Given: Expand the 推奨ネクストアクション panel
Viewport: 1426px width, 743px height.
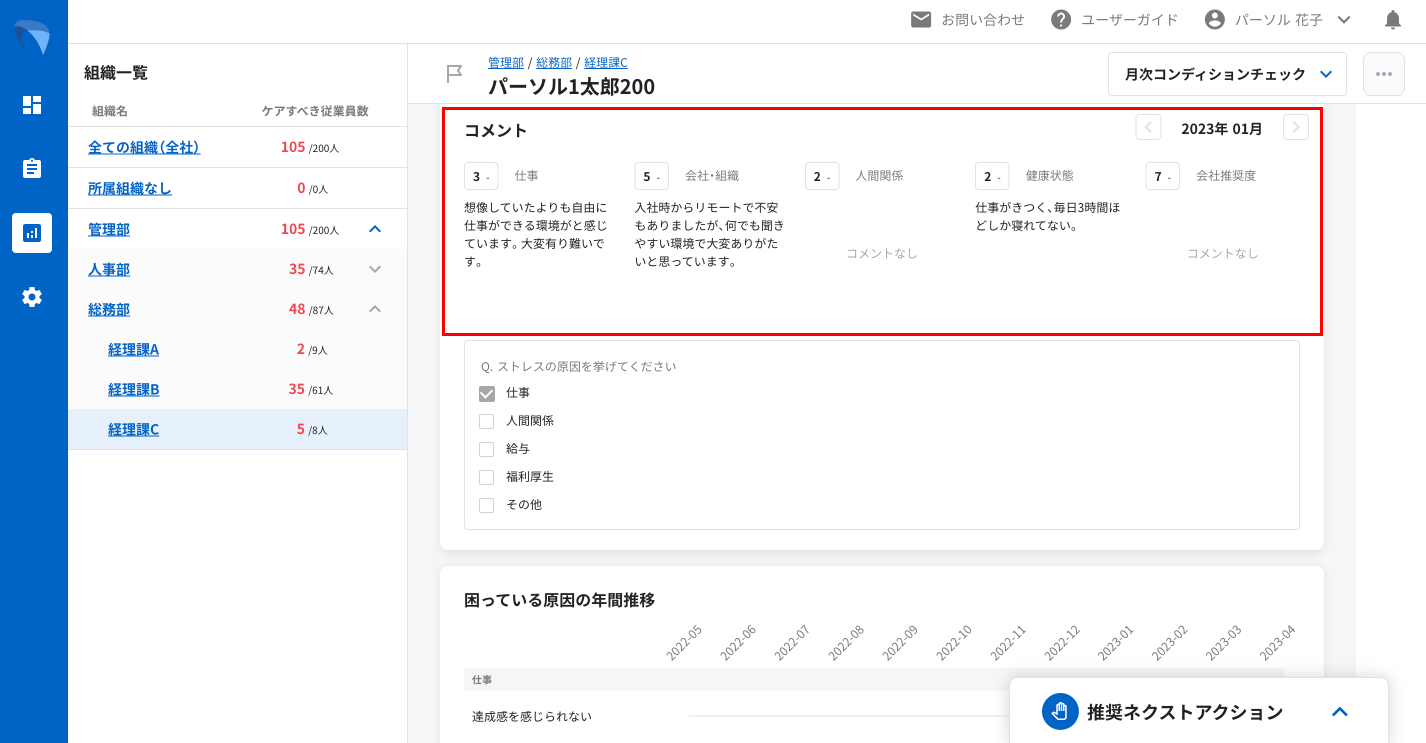Looking at the screenshot, I should click(x=1340, y=712).
